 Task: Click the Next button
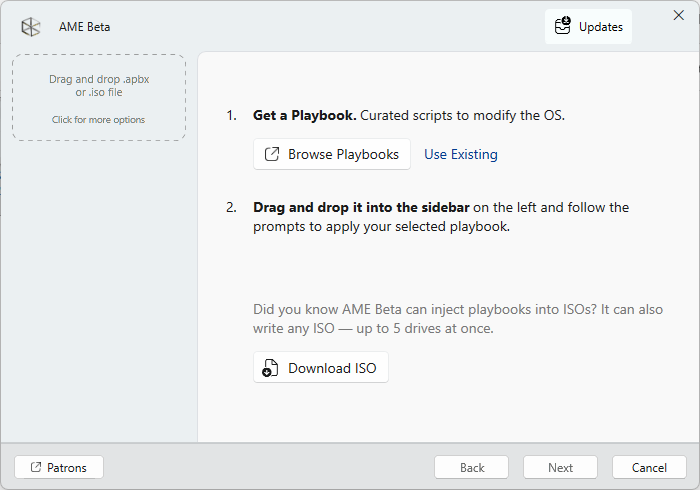pos(560,467)
